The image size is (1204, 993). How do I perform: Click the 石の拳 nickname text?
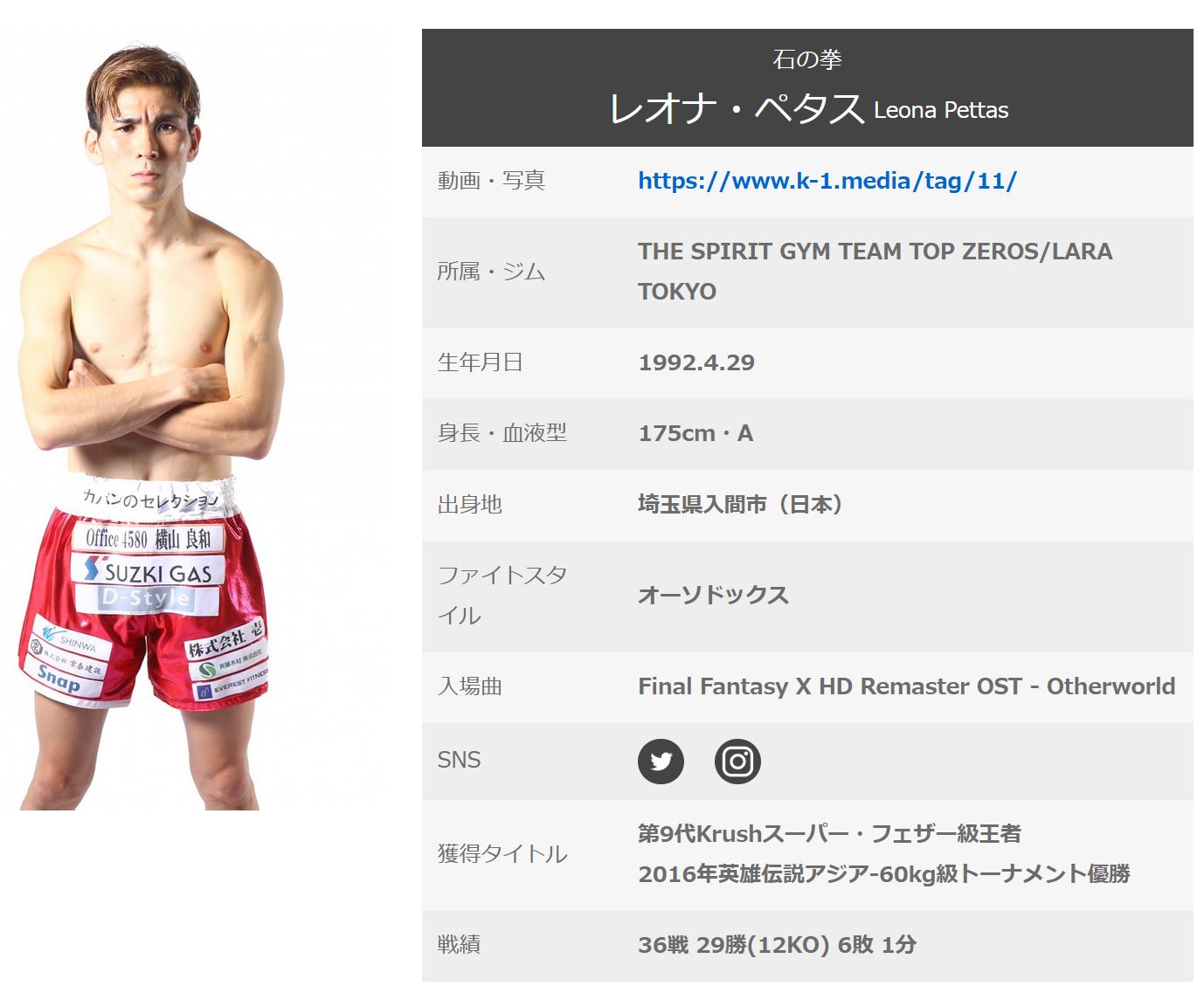(x=806, y=59)
